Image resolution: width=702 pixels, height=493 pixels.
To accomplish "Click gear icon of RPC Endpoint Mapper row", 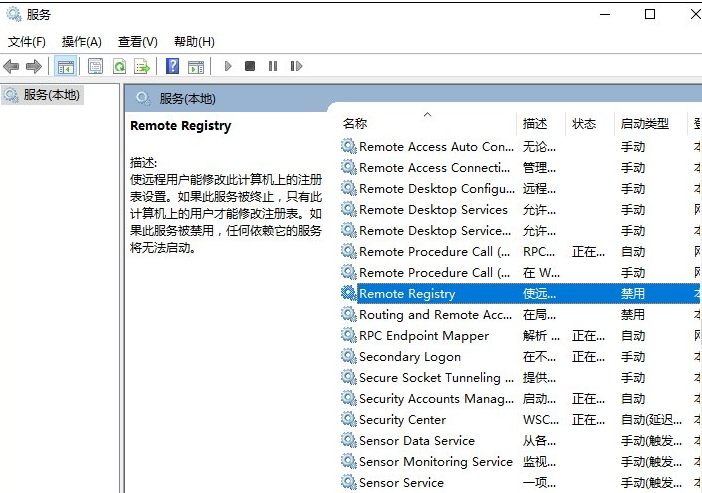I will click(x=348, y=334).
